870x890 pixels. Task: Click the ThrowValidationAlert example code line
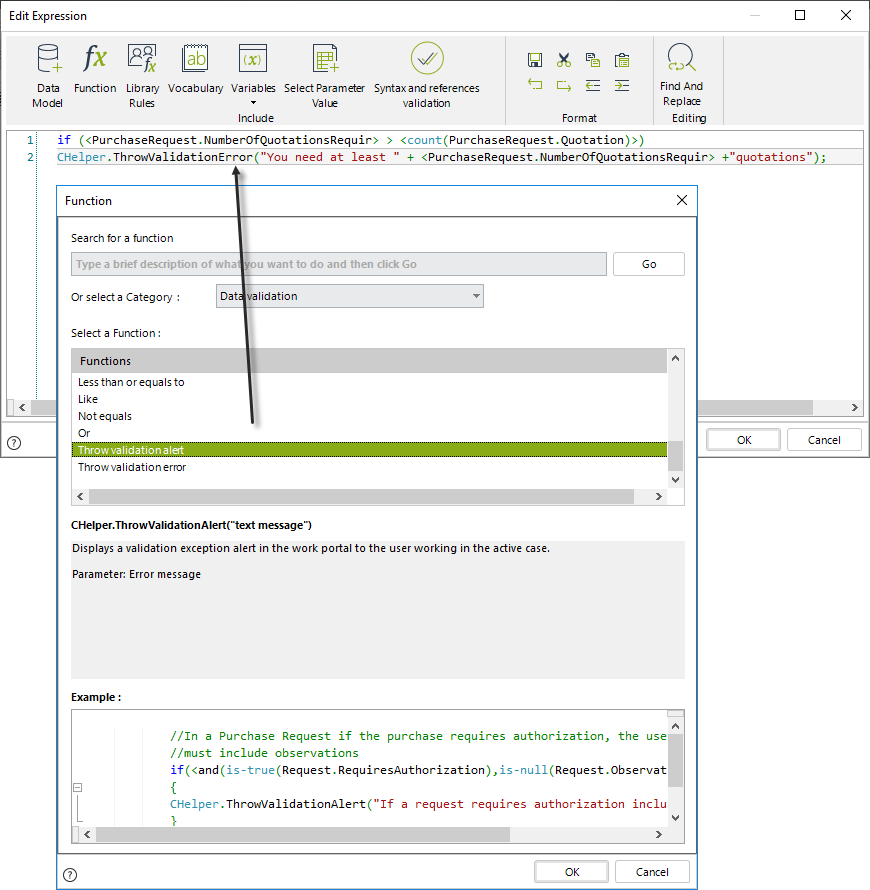418,804
